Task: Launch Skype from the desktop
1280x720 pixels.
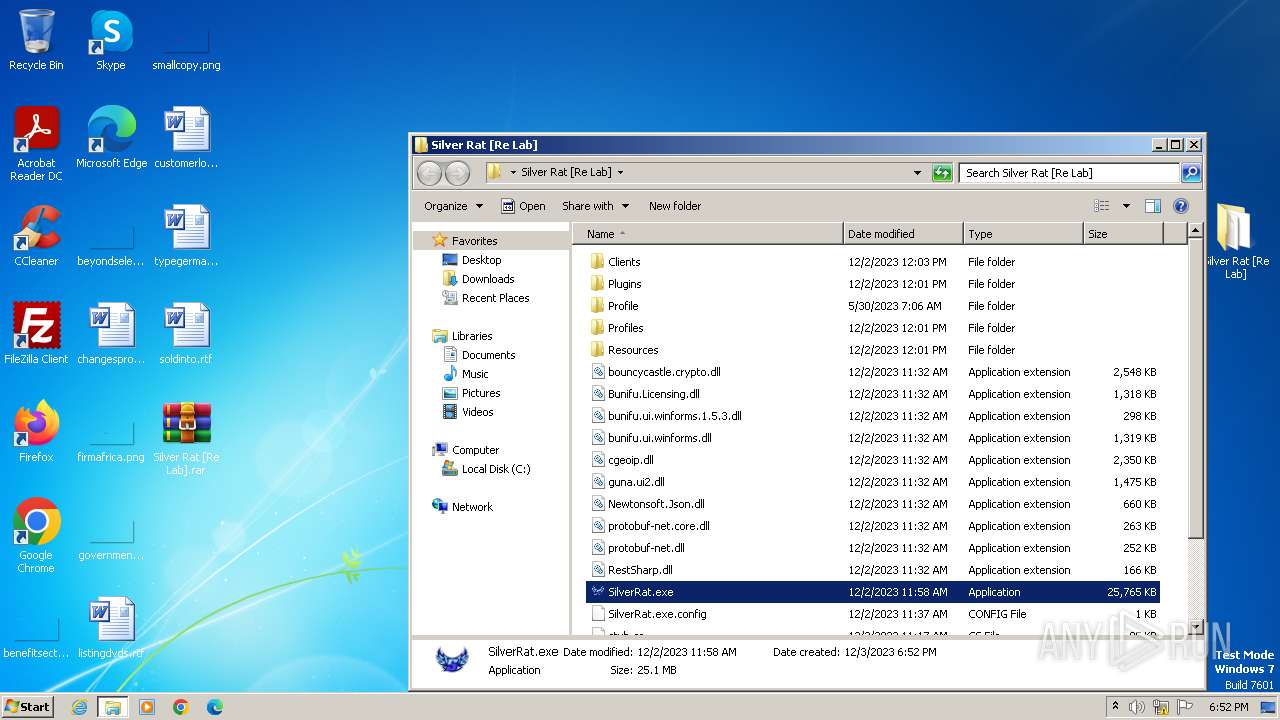Action: 110,40
